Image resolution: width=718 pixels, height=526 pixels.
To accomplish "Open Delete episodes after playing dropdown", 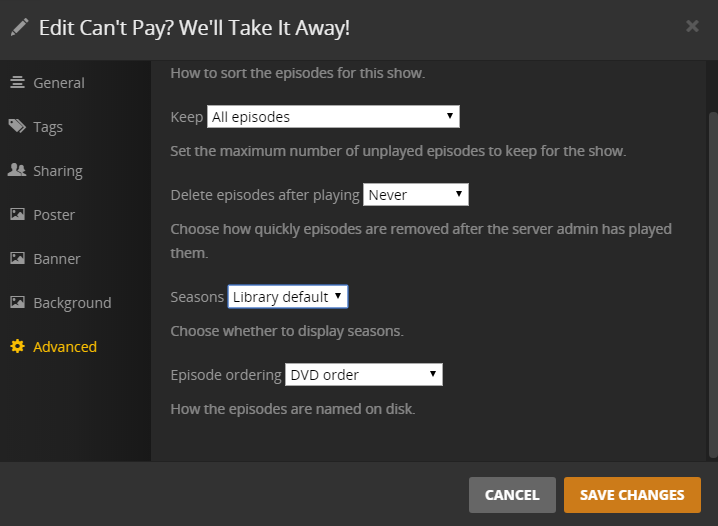I will 416,195.
